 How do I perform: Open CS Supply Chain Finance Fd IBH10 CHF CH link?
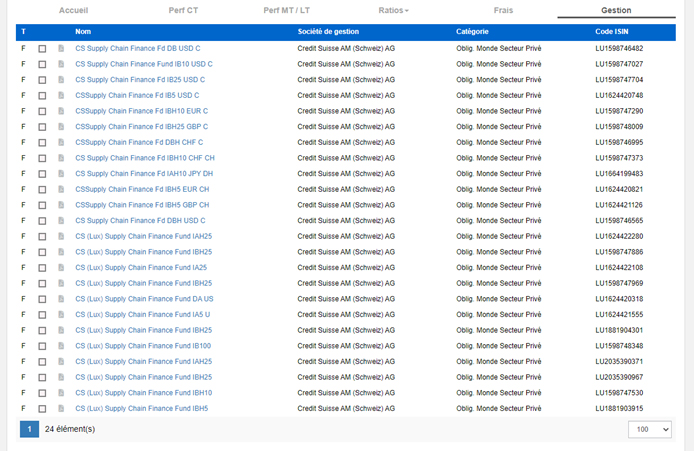(x=145, y=158)
